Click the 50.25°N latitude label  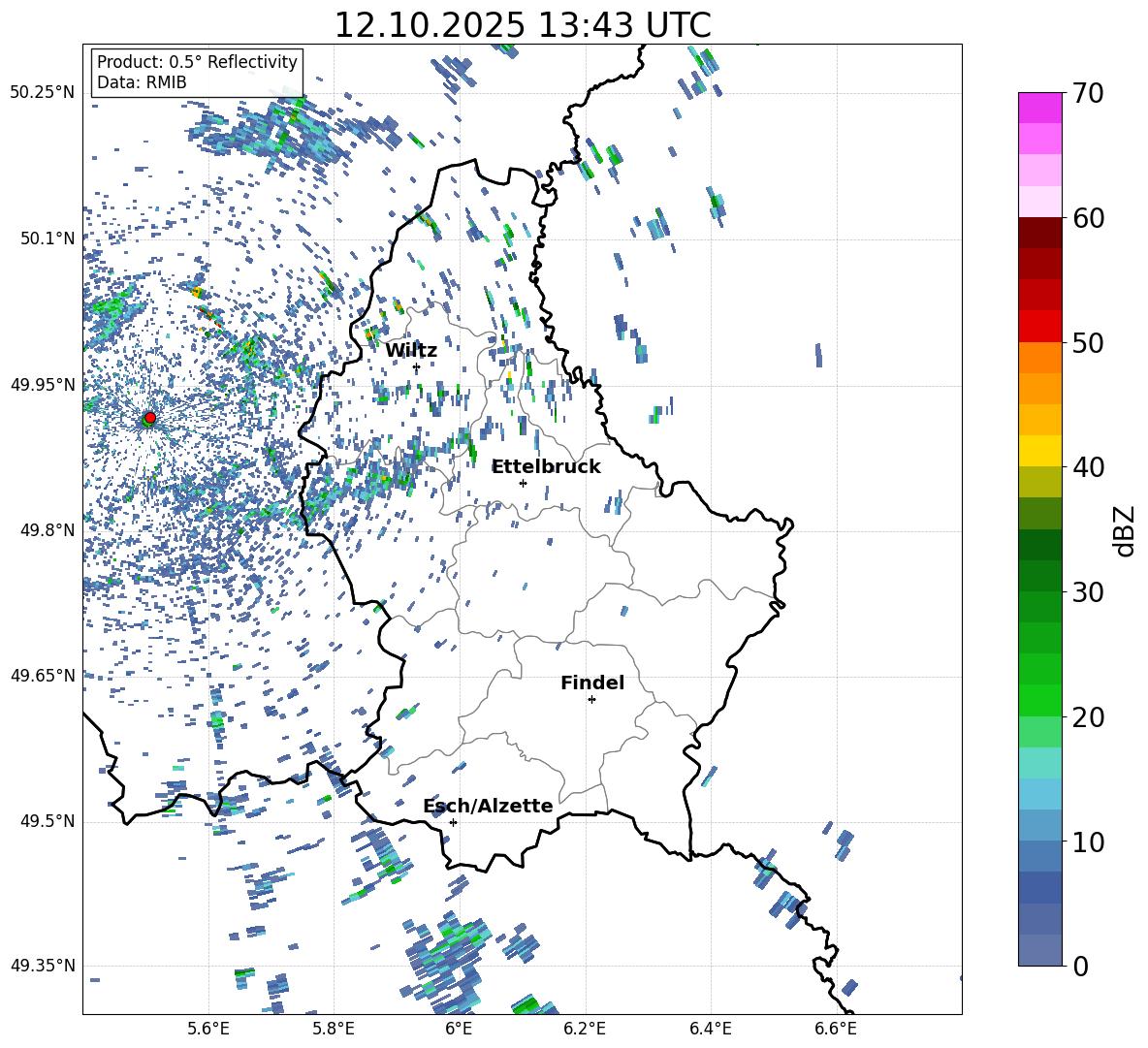(43, 93)
